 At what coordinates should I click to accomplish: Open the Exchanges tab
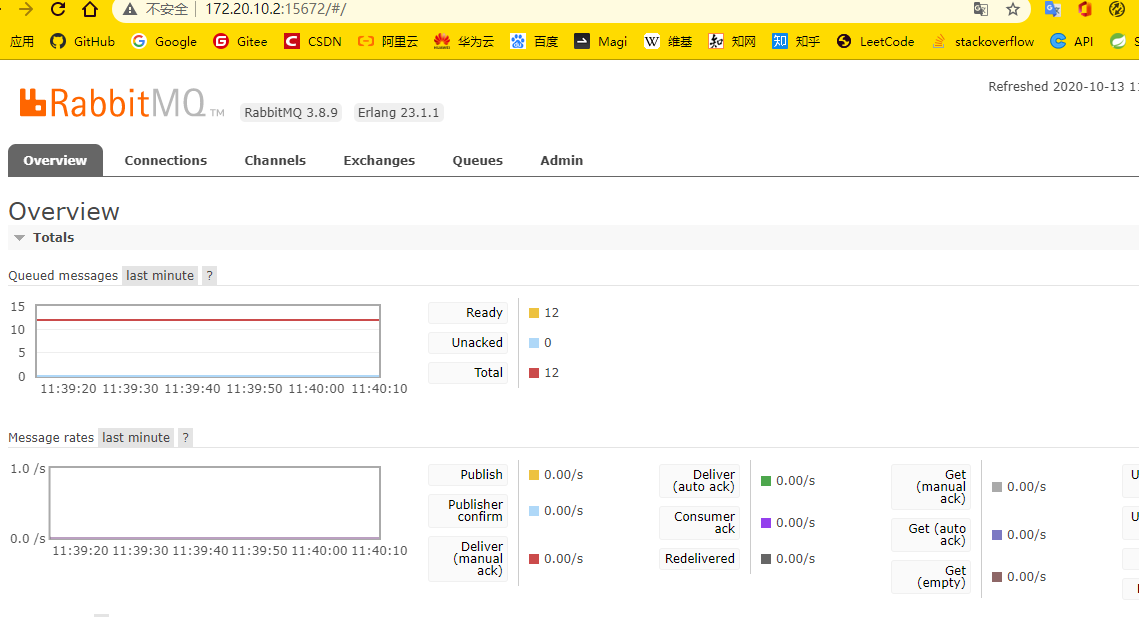point(379,161)
